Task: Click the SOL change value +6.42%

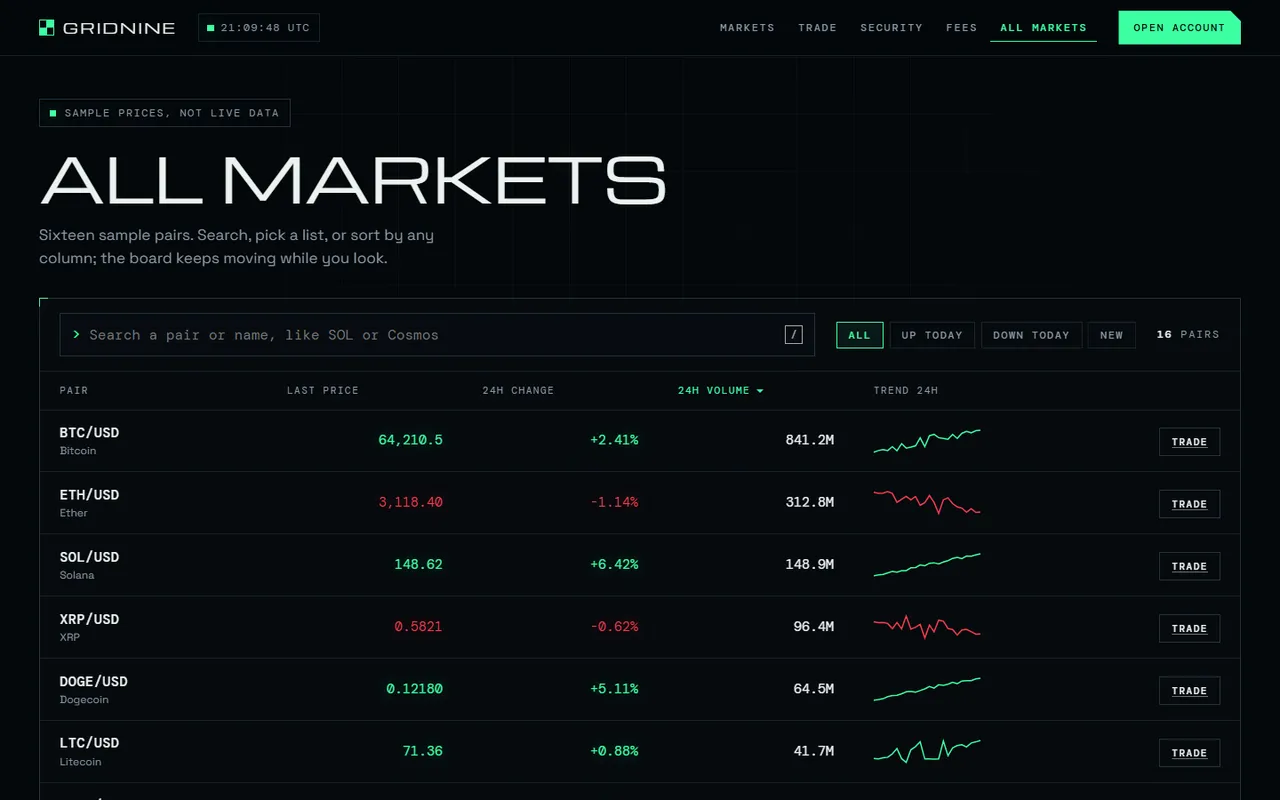Action: coord(614,564)
